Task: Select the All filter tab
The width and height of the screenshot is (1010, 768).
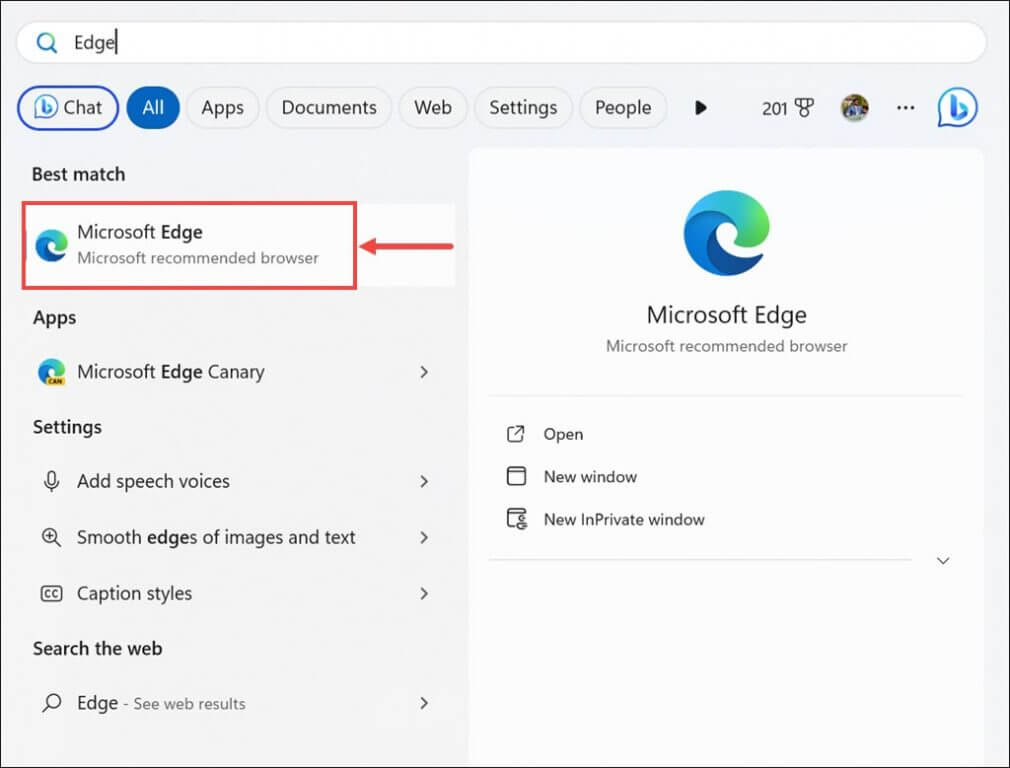Action: [153, 108]
